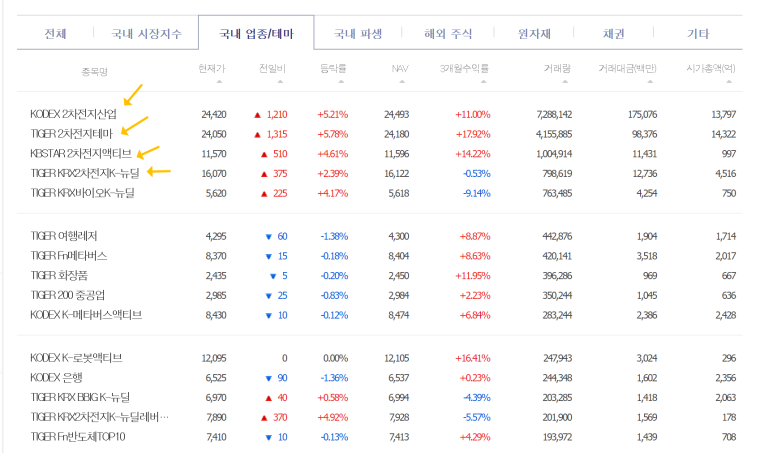Click TIGER 2차전지테마 change +5.78%
The height and width of the screenshot is (453, 773).
tap(332, 134)
